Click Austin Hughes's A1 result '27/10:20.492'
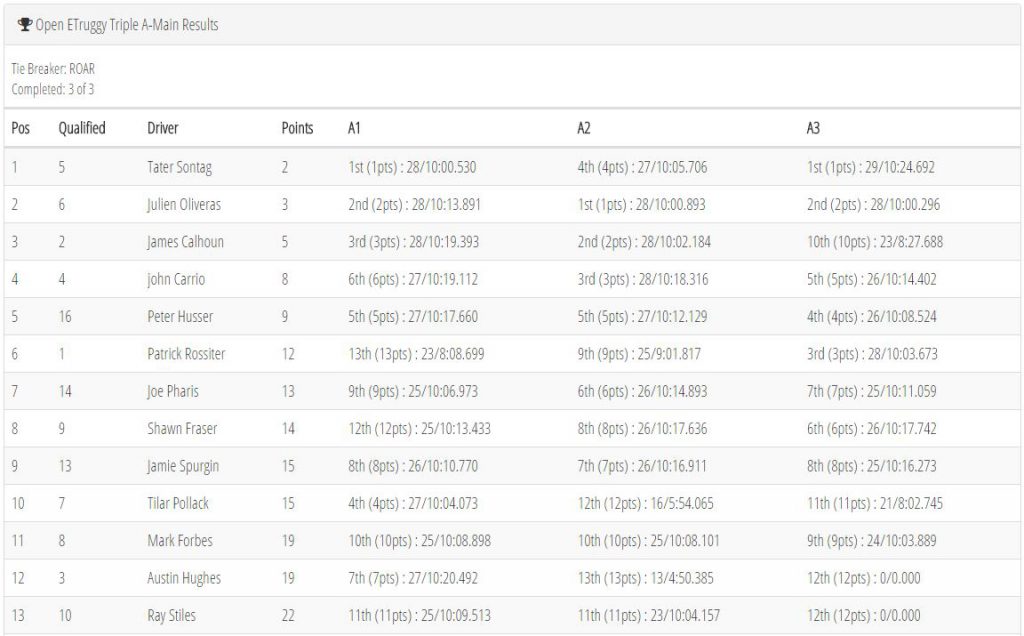1024x636 pixels. (x=443, y=578)
